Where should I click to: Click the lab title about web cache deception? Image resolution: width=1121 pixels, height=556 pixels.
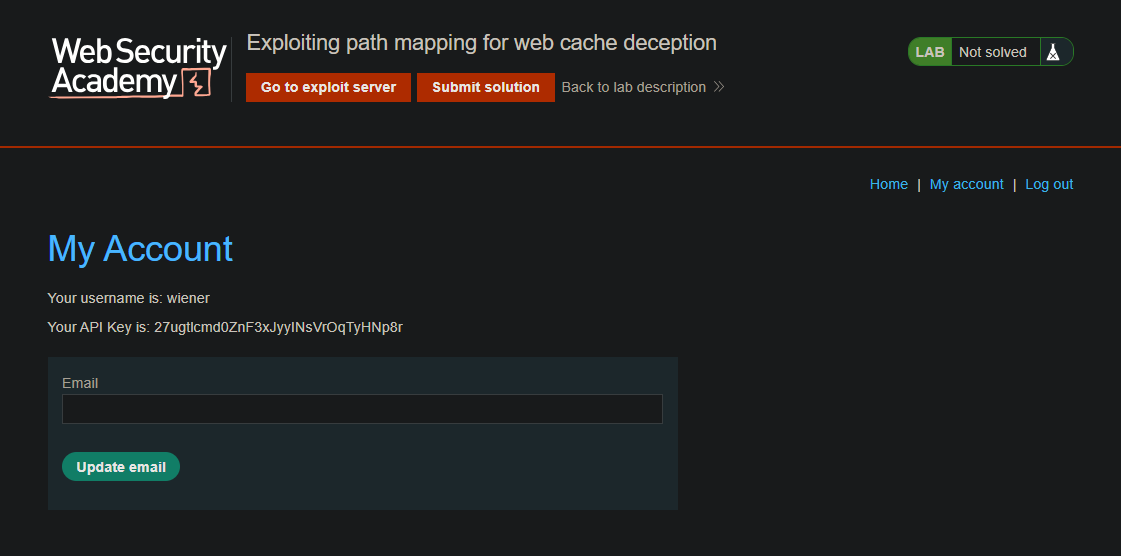[481, 43]
